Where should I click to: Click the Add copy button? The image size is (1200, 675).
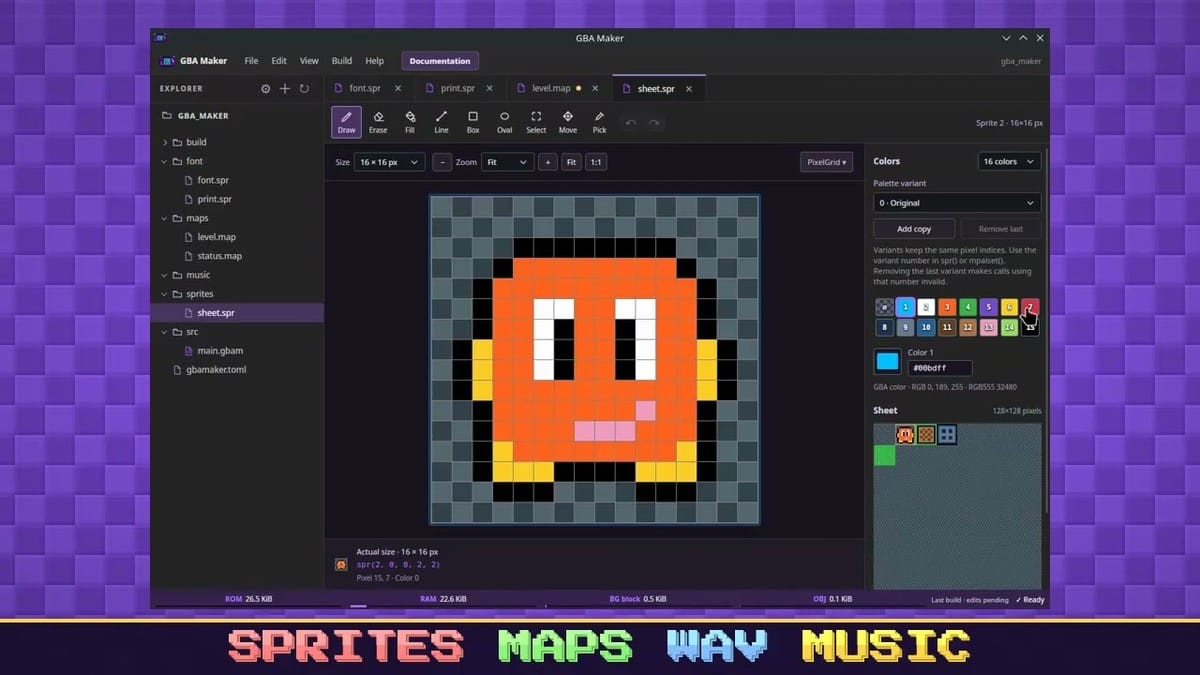coord(914,229)
